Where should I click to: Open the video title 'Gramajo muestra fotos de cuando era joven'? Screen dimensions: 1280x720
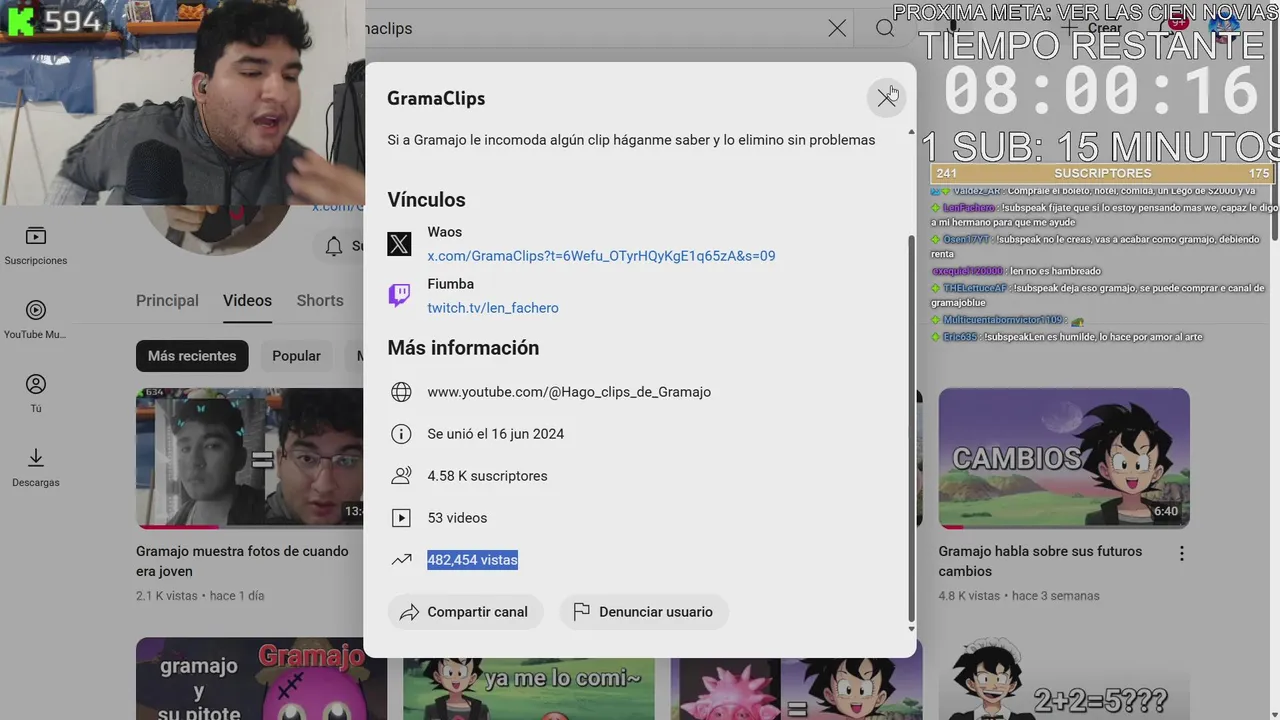(x=242, y=561)
